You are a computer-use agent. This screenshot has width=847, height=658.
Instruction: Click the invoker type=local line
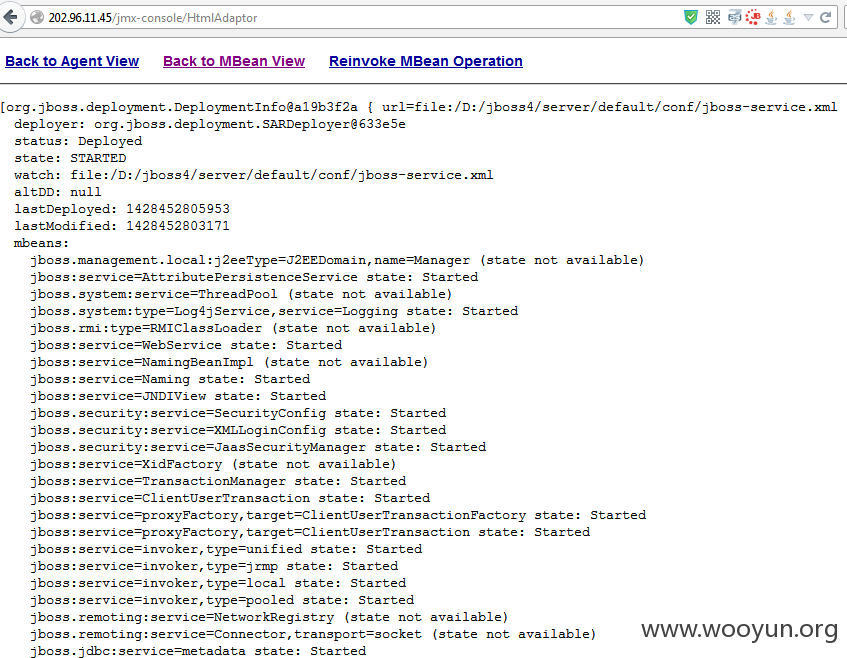point(218,583)
